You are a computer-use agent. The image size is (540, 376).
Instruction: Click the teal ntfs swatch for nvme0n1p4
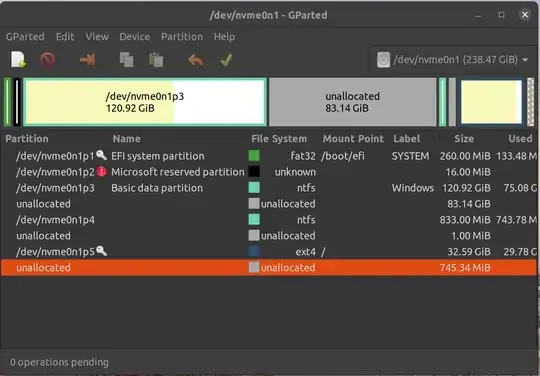click(254, 219)
